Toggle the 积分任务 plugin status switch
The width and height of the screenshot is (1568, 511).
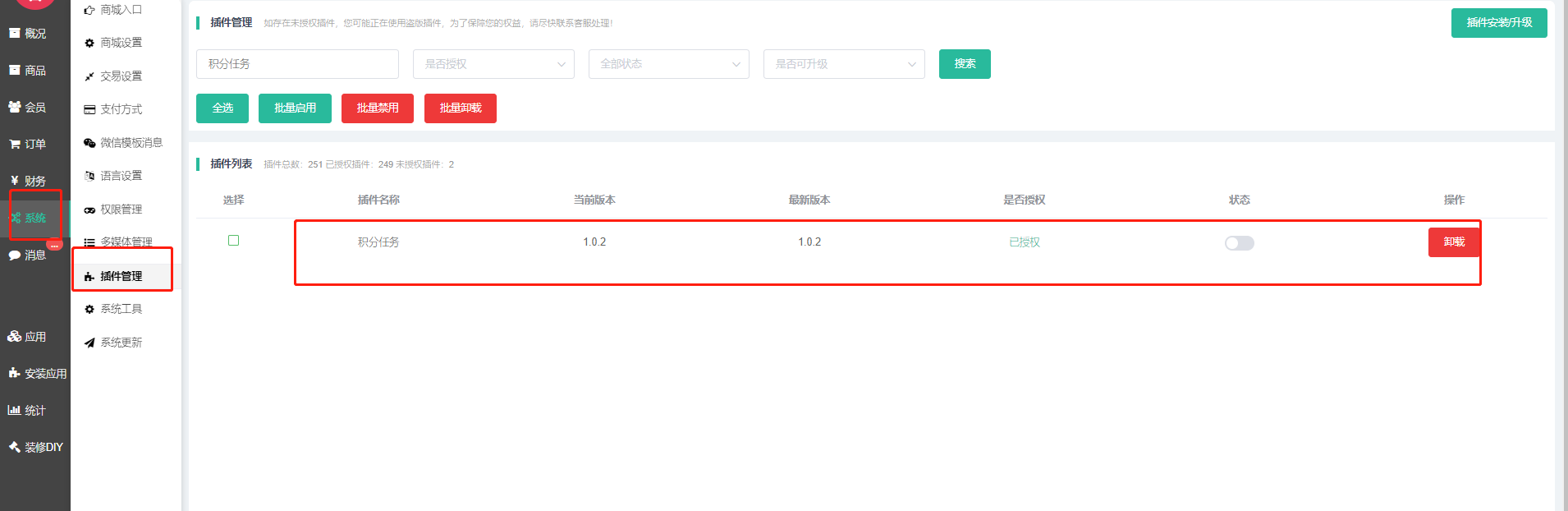(x=1239, y=243)
